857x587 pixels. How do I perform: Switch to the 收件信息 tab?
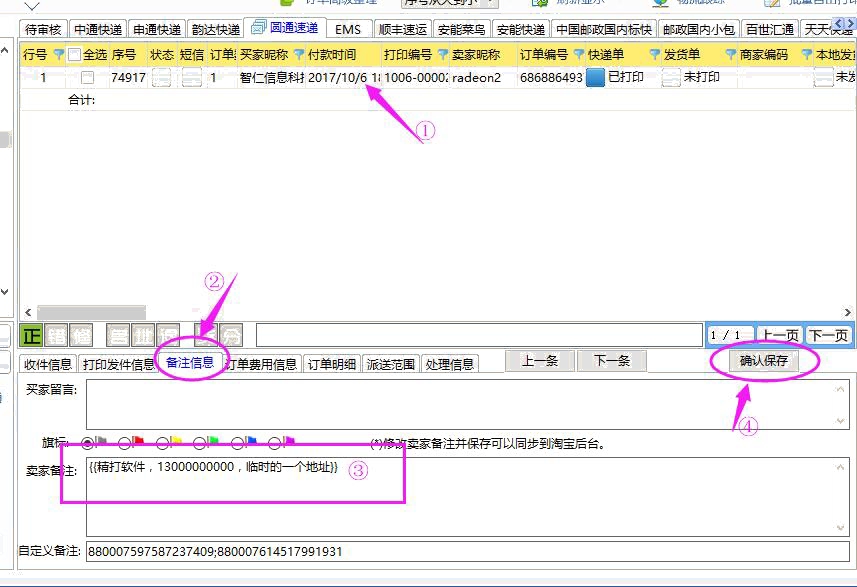point(48,364)
